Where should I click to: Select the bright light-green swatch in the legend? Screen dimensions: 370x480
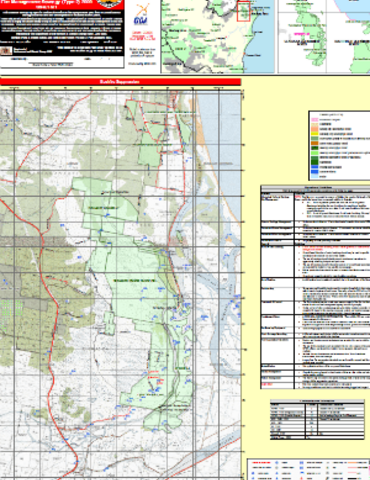pyautogui.click(x=315, y=153)
